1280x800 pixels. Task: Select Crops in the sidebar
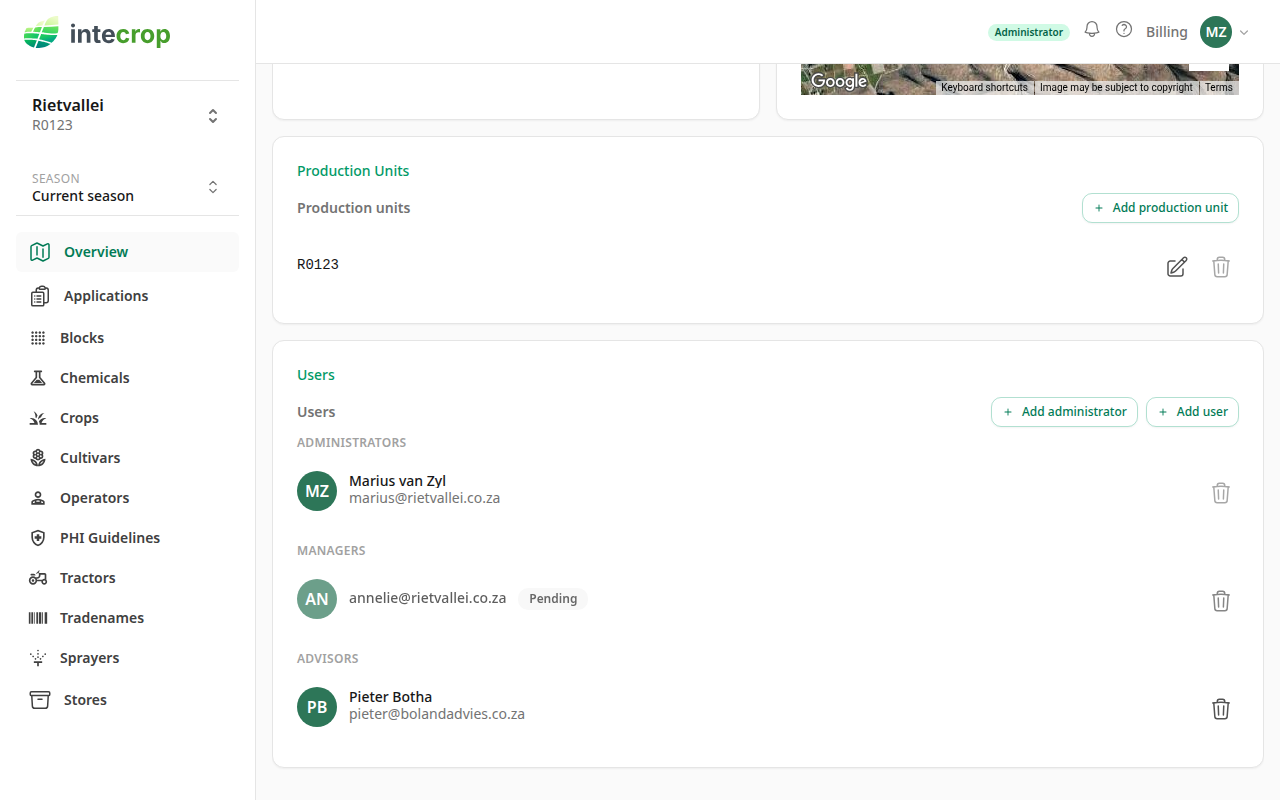pyautogui.click(x=127, y=418)
